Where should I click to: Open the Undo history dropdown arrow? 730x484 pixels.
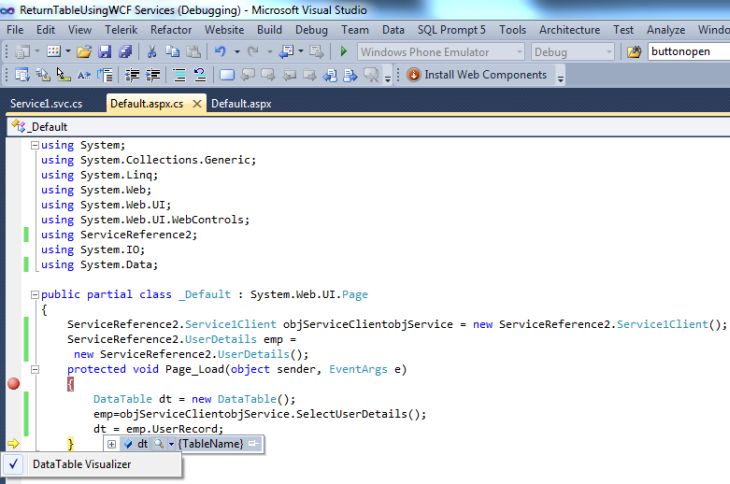237,51
